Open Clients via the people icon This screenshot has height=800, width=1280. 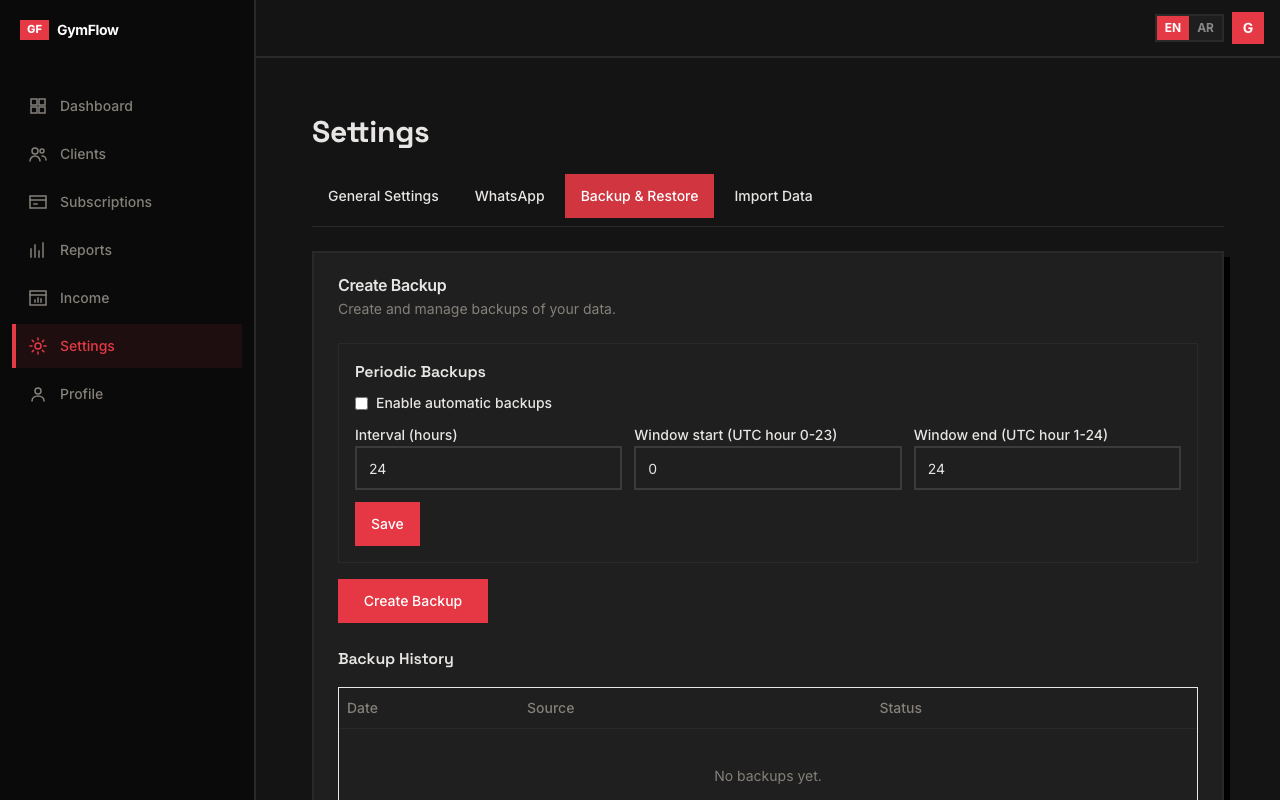(x=38, y=154)
